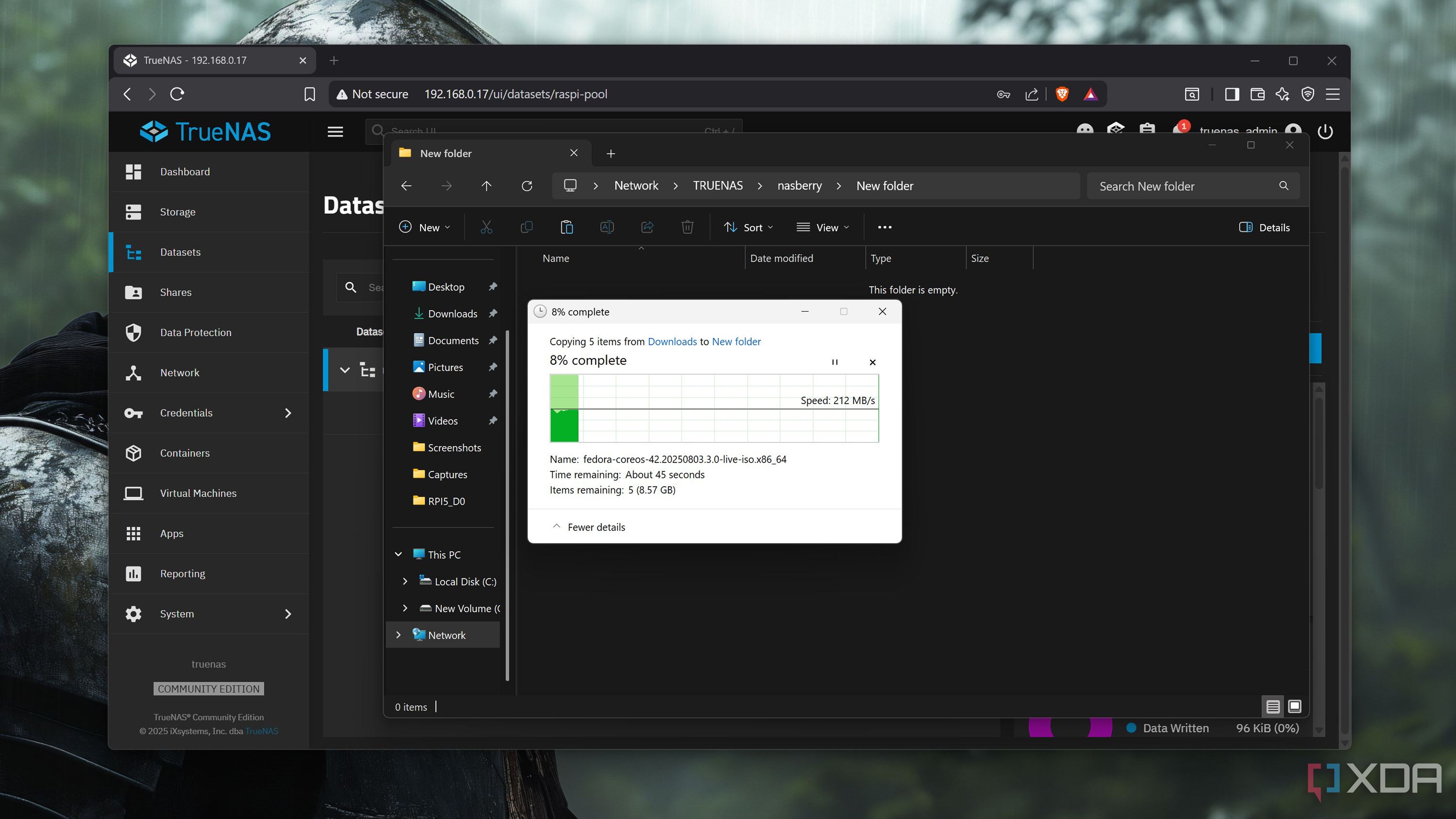The height and width of the screenshot is (819, 1456).
Task: Click File Explorer Up arrow
Action: (x=486, y=186)
